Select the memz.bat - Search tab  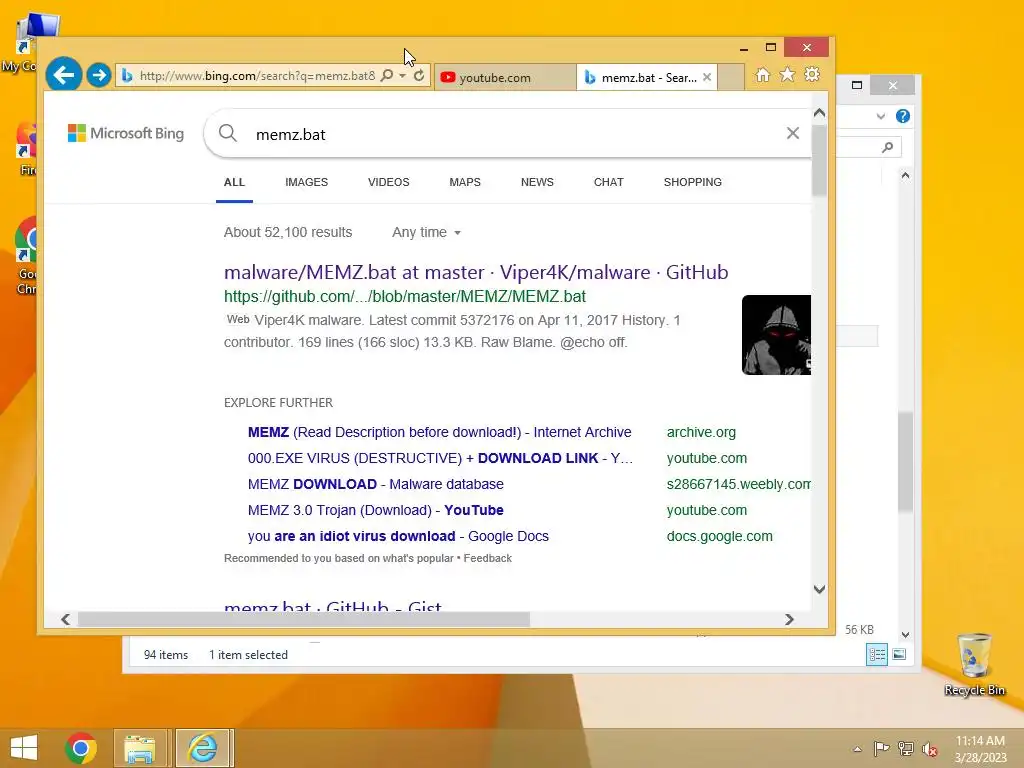(647, 77)
